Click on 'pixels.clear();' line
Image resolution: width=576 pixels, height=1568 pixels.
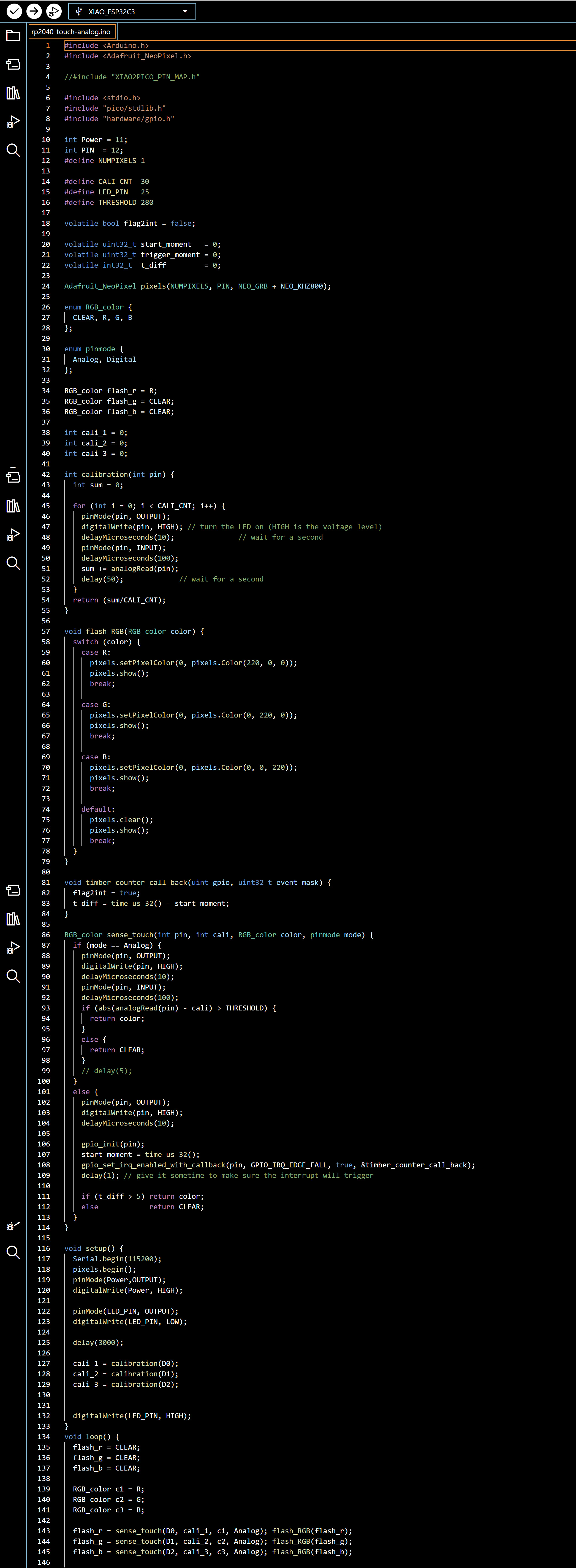(x=122, y=820)
